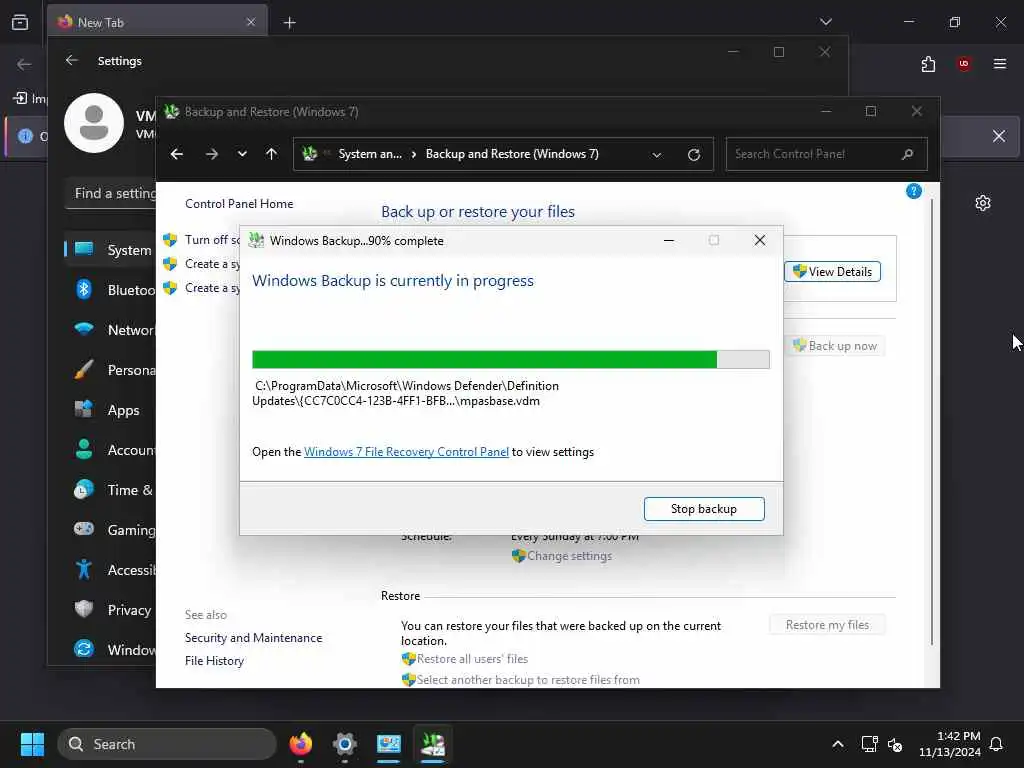
Task: Open a new Firefox tab
Action: (x=289, y=23)
